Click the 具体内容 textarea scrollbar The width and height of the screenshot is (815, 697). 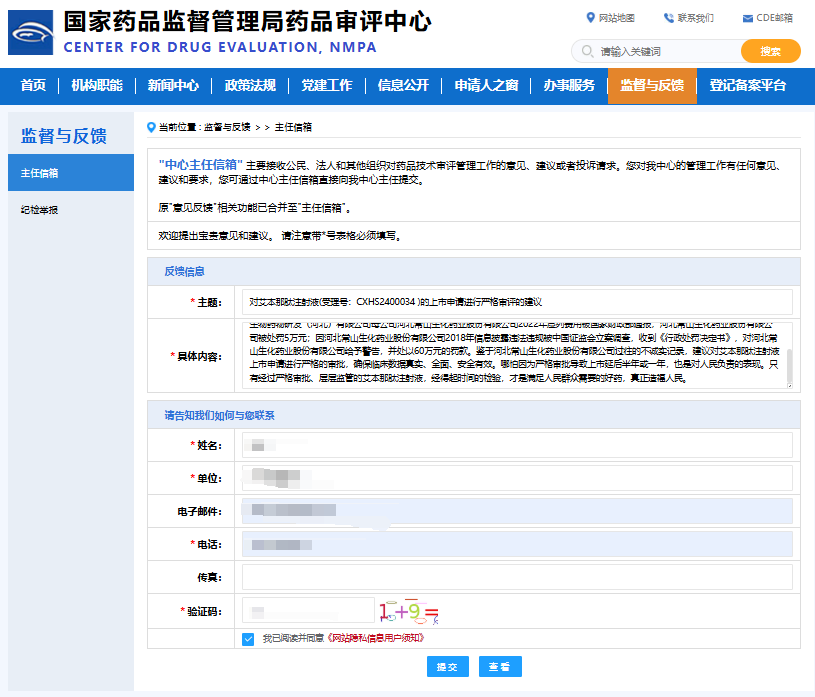pyautogui.click(x=788, y=364)
